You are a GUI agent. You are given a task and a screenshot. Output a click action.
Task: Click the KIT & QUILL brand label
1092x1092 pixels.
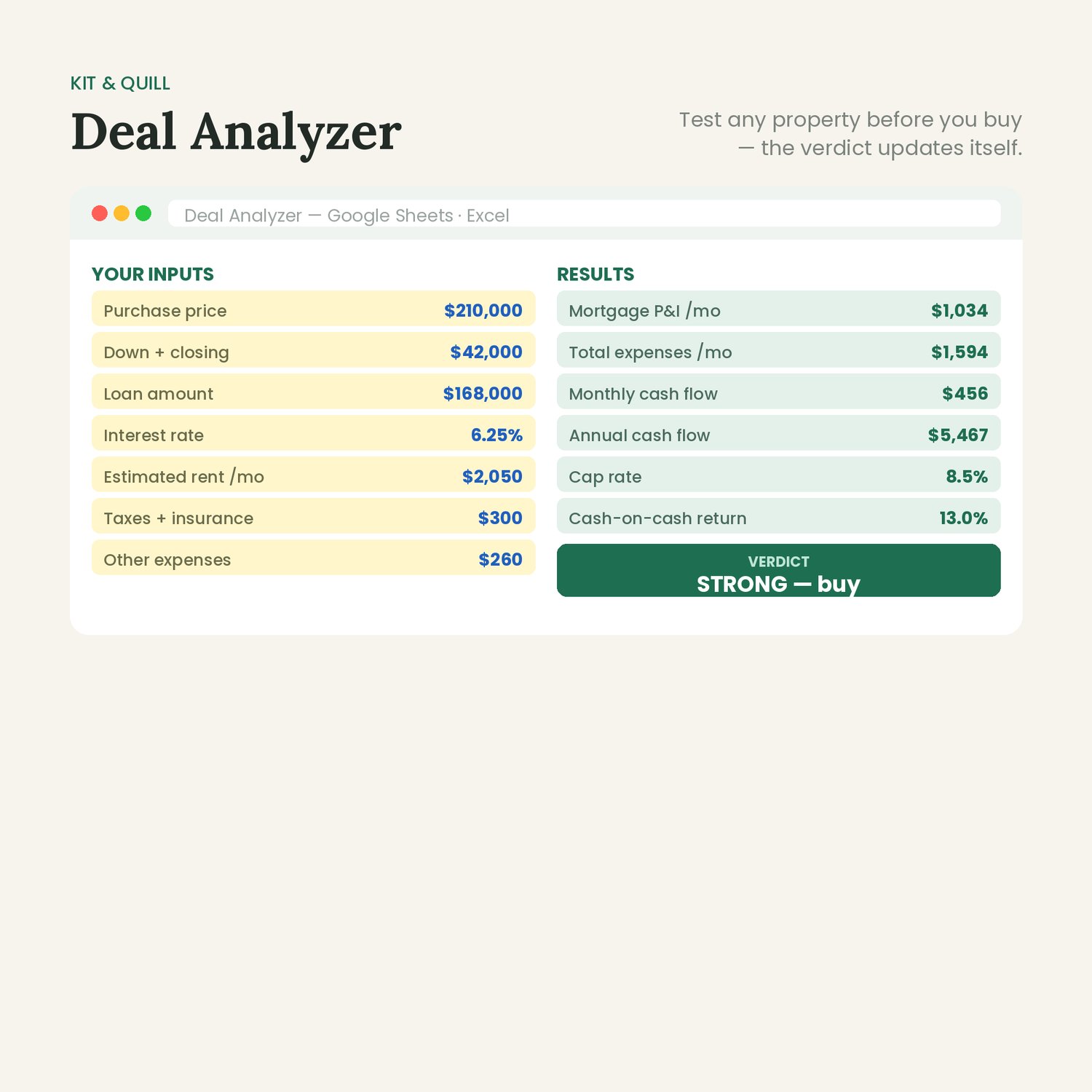click(120, 84)
